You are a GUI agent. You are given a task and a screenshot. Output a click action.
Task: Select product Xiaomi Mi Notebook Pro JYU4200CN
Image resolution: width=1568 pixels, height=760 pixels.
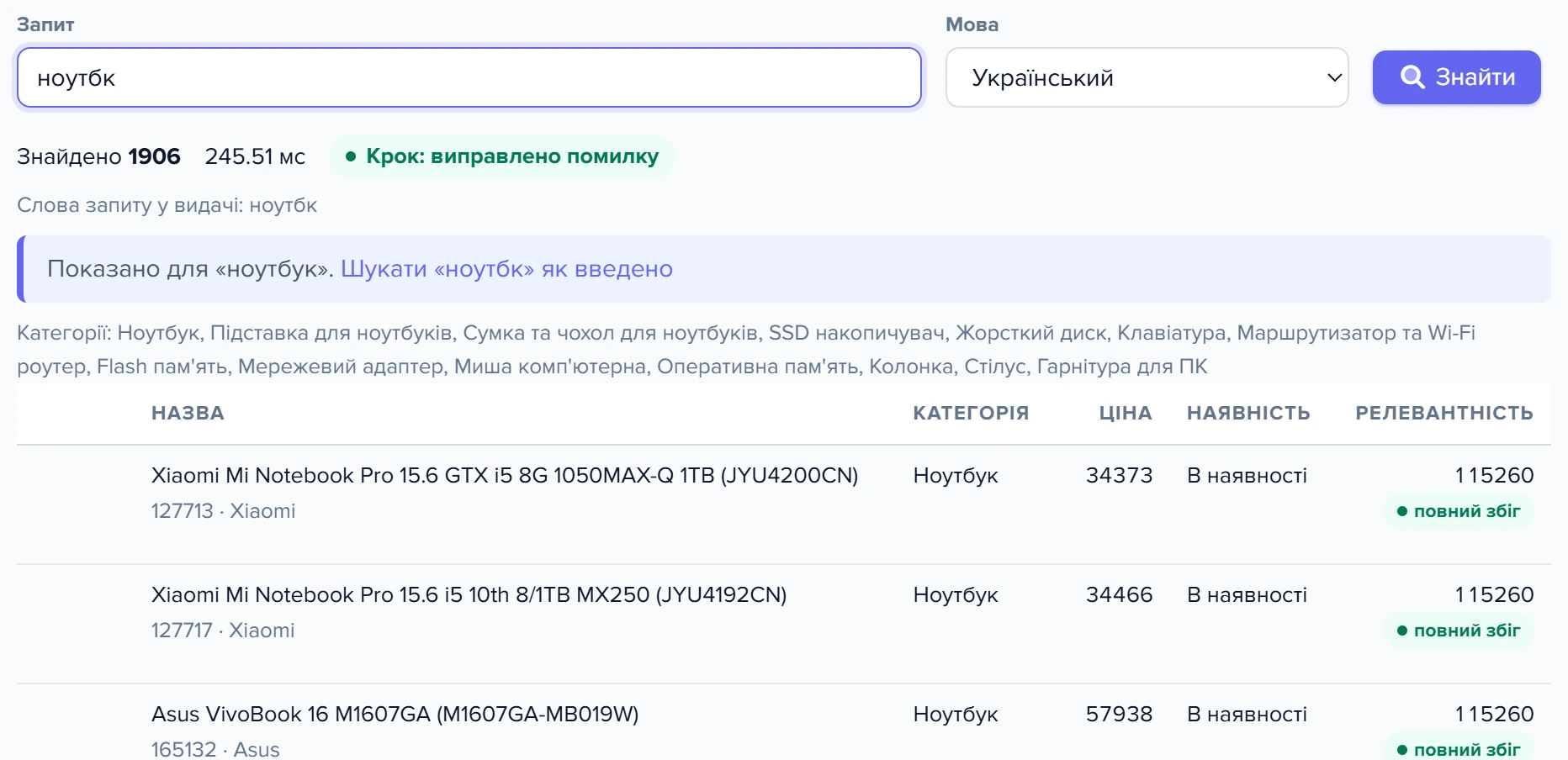coord(505,476)
